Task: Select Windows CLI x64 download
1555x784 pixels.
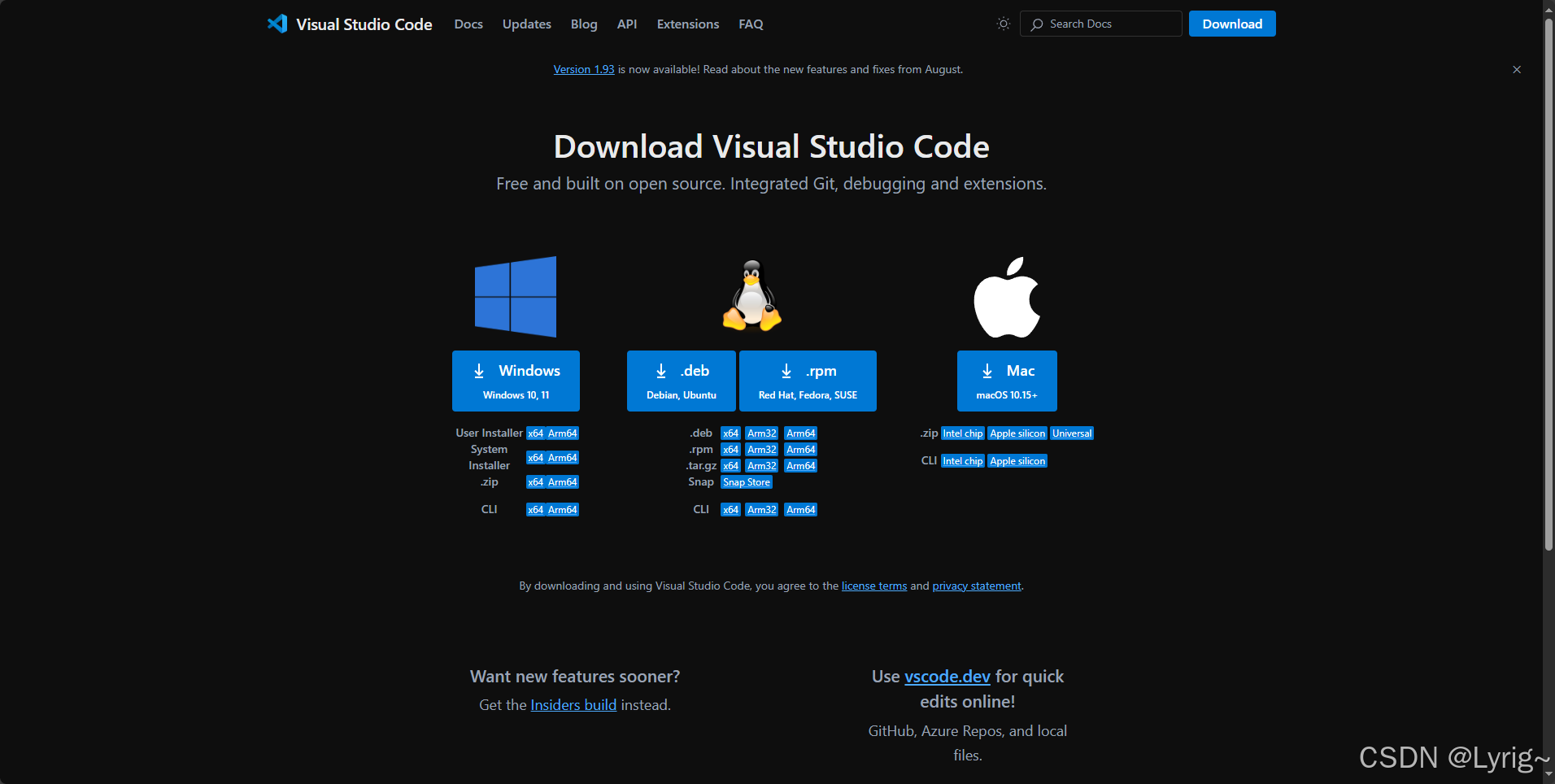Action: point(535,510)
